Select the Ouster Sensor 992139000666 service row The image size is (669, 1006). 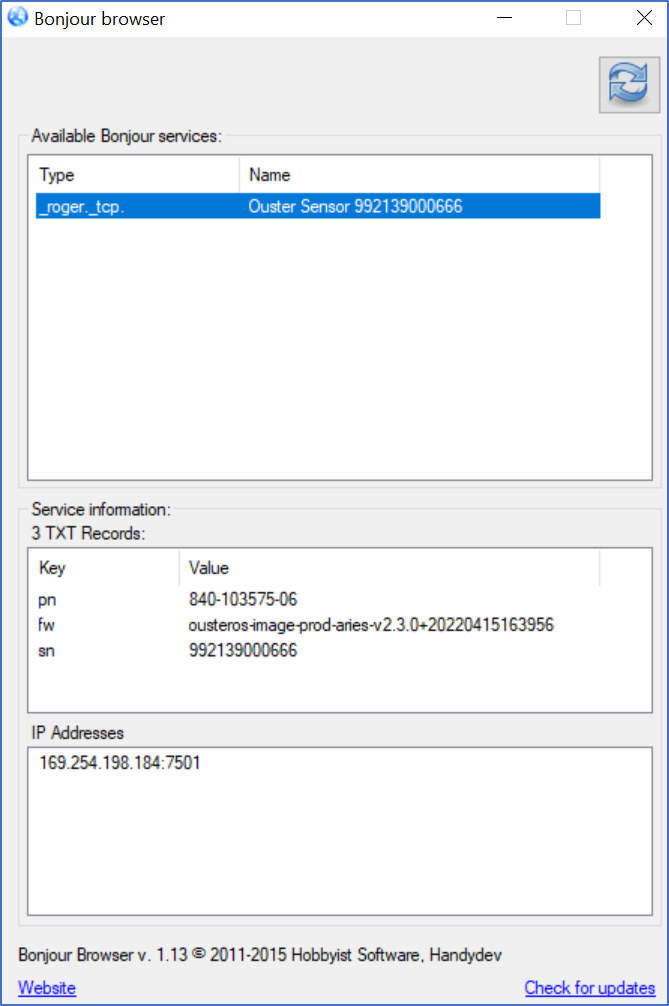point(318,206)
